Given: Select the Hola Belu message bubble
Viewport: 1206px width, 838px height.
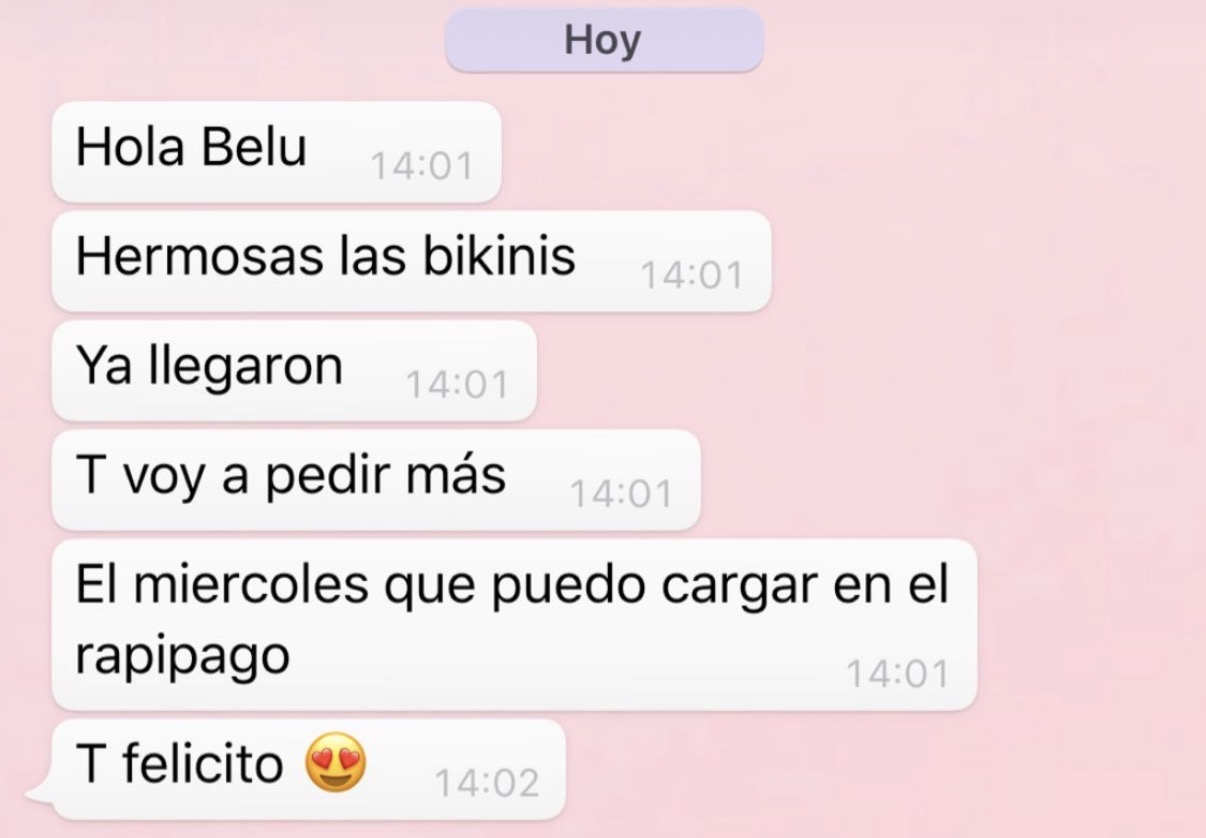Looking at the screenshot, I should [x=276, y=152].
